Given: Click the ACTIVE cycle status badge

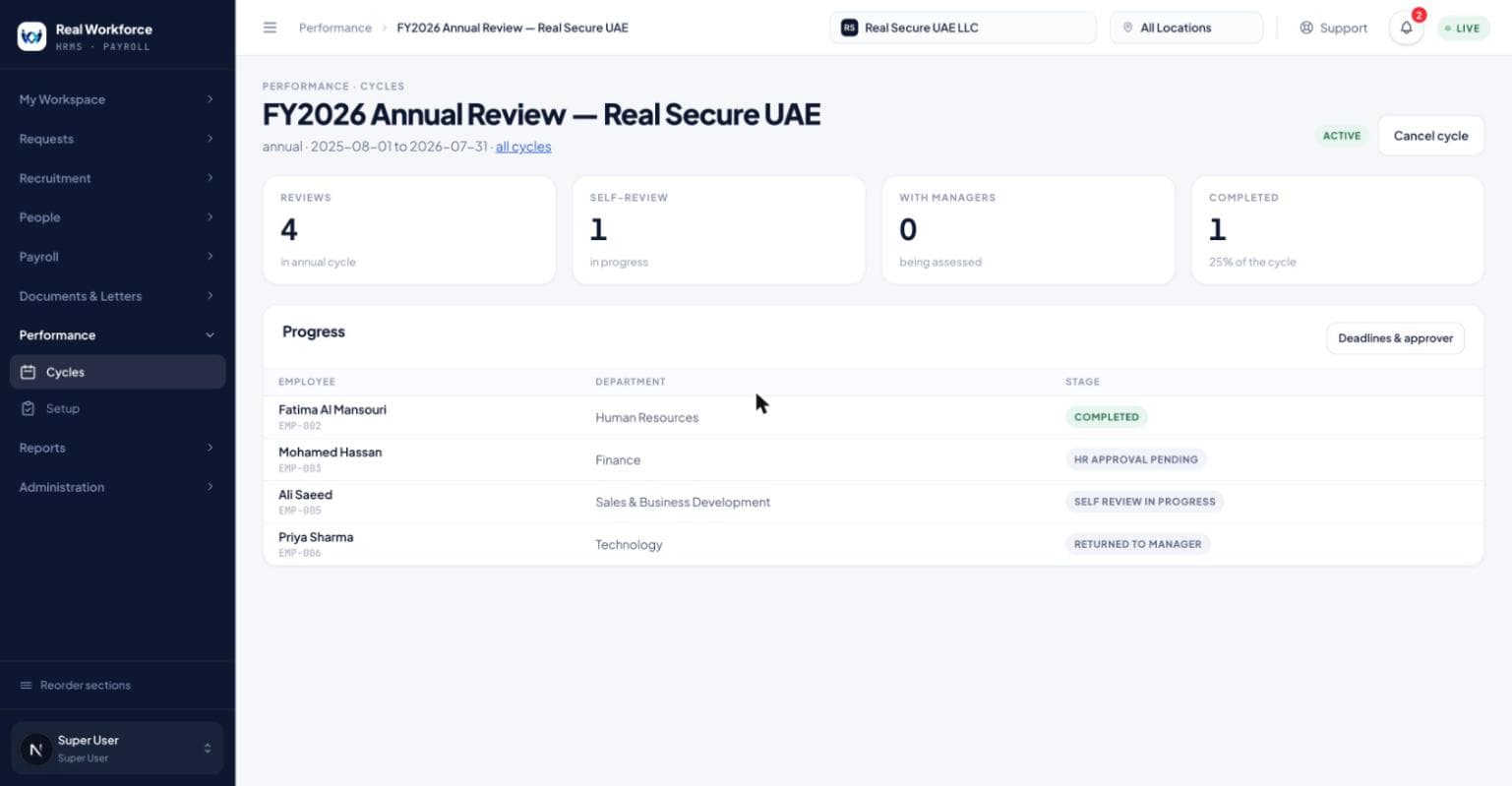Looking at the screenshot, I should click(1341, 136).
